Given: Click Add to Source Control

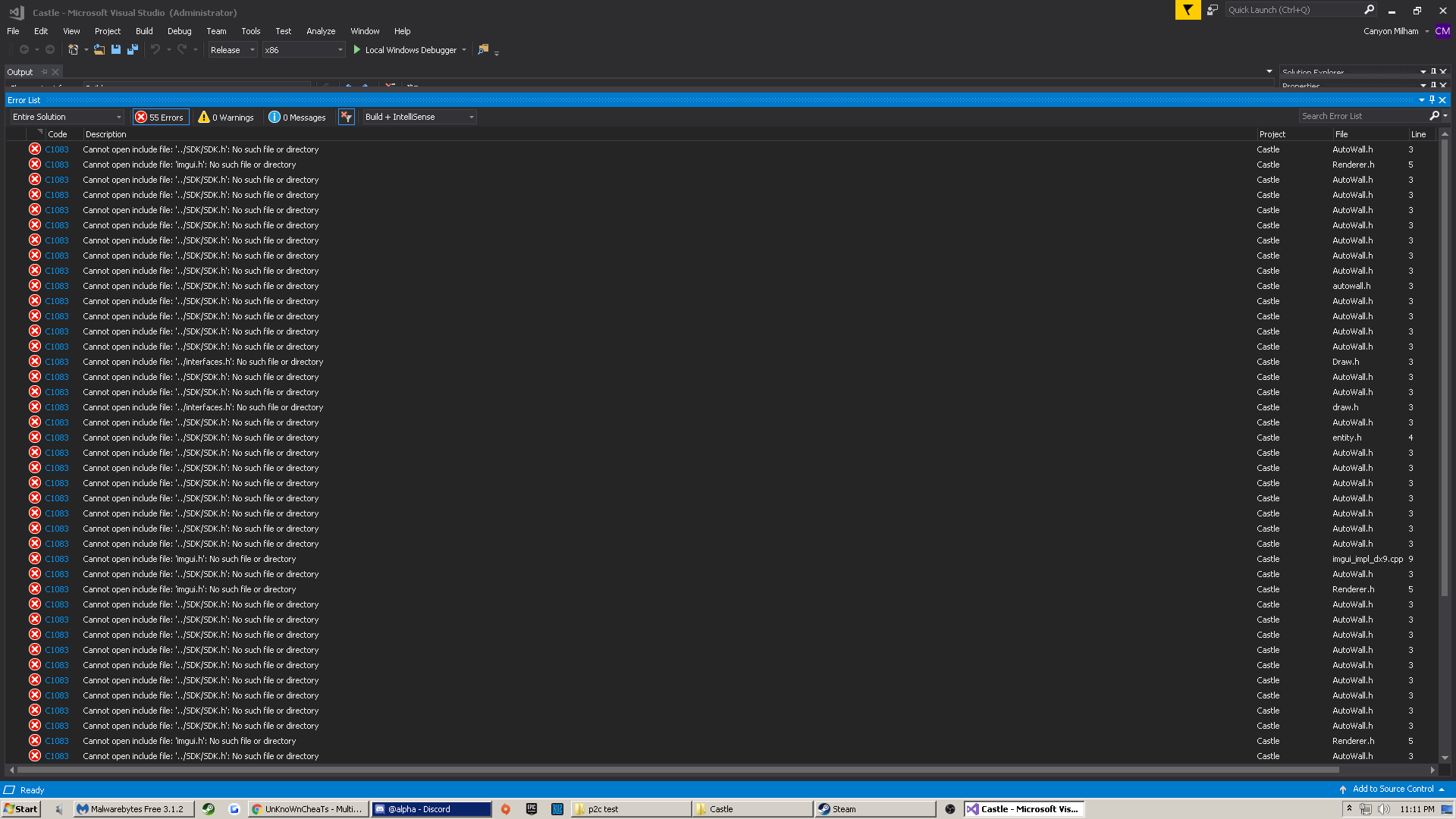Looking at the screenshot, I should (1393, 789).
